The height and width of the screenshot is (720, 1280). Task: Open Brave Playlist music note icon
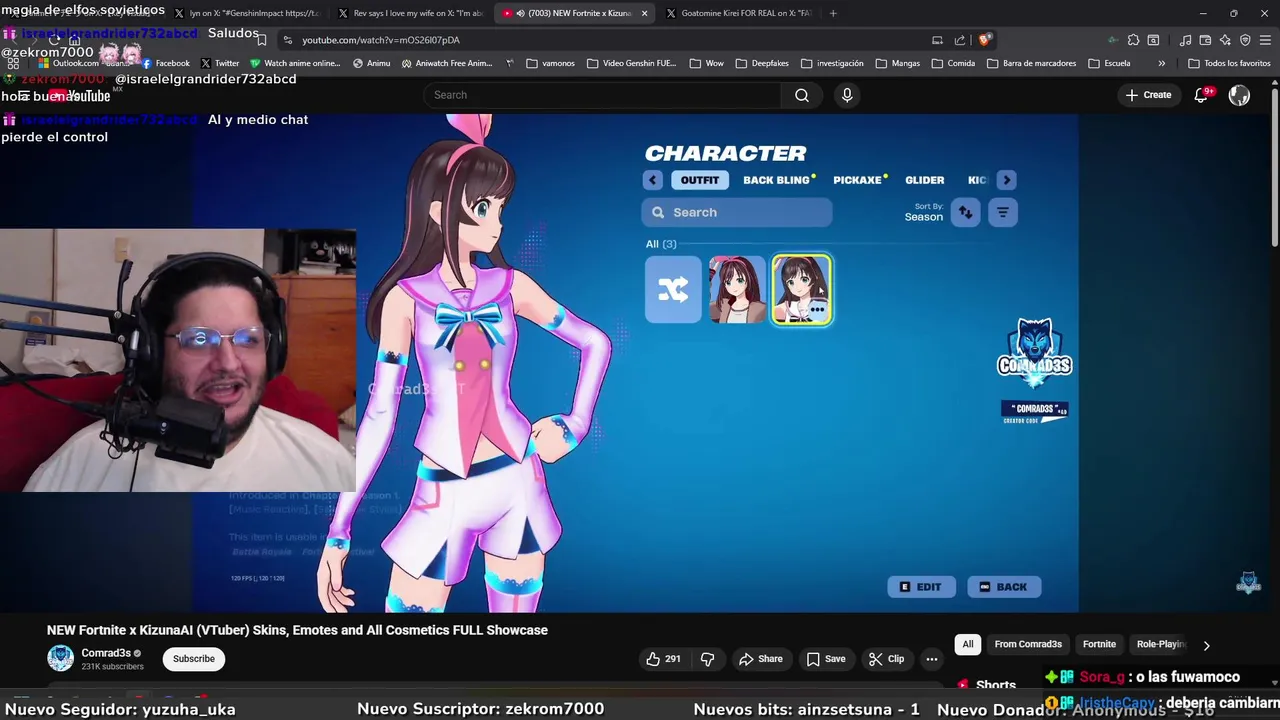coord(1185,40)
